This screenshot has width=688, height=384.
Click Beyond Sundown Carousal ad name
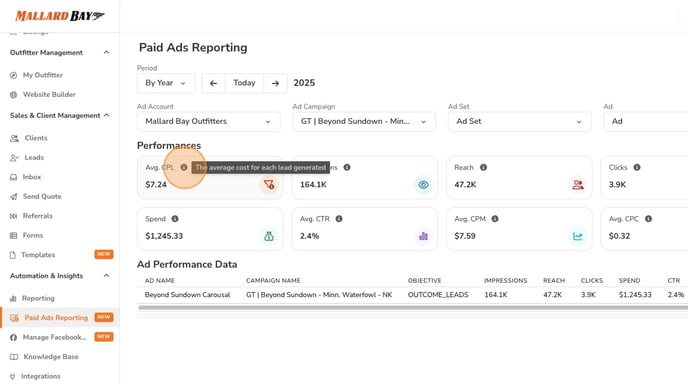pos(187,295)
